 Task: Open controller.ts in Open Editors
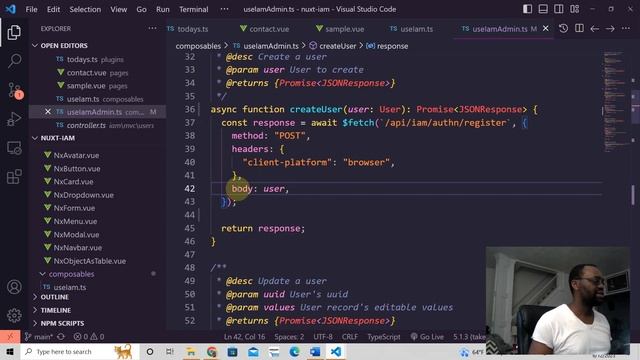(x=86, y=125)
